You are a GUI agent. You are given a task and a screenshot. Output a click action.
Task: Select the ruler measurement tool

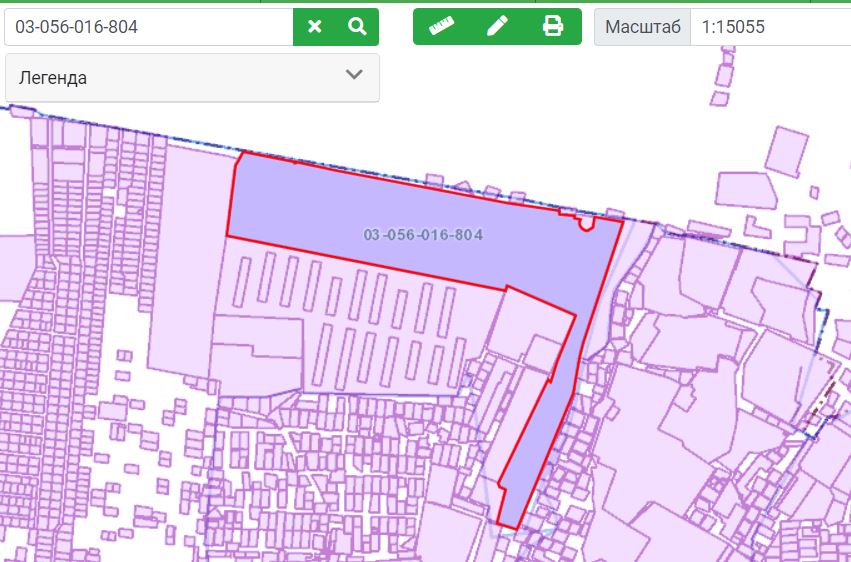click(x=441, y=27)
